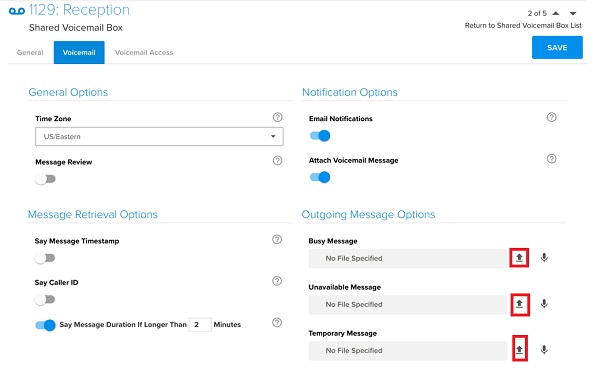The image size is (600, 377).
Task: Open help icon for Email Notifications
Action: [551, 118]
